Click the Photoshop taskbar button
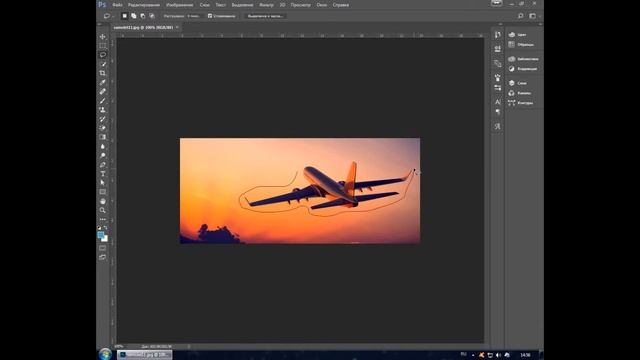This screenshot has height=360, width=640. [x=145, y=355]
